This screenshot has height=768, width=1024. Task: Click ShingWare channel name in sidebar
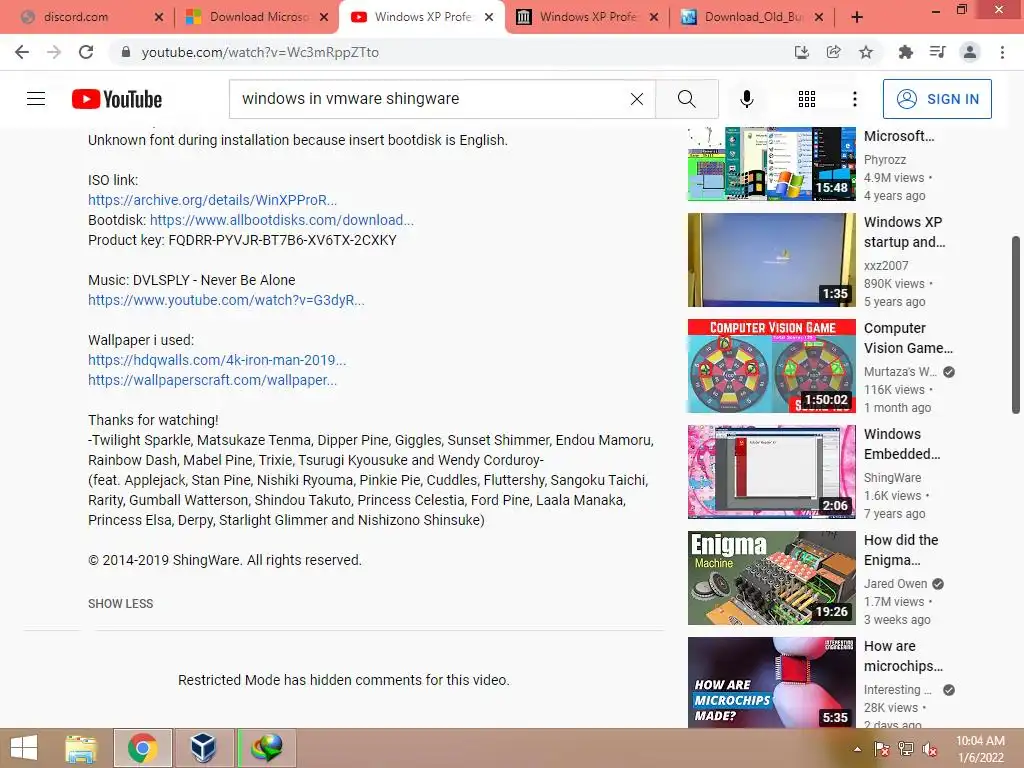892,477
